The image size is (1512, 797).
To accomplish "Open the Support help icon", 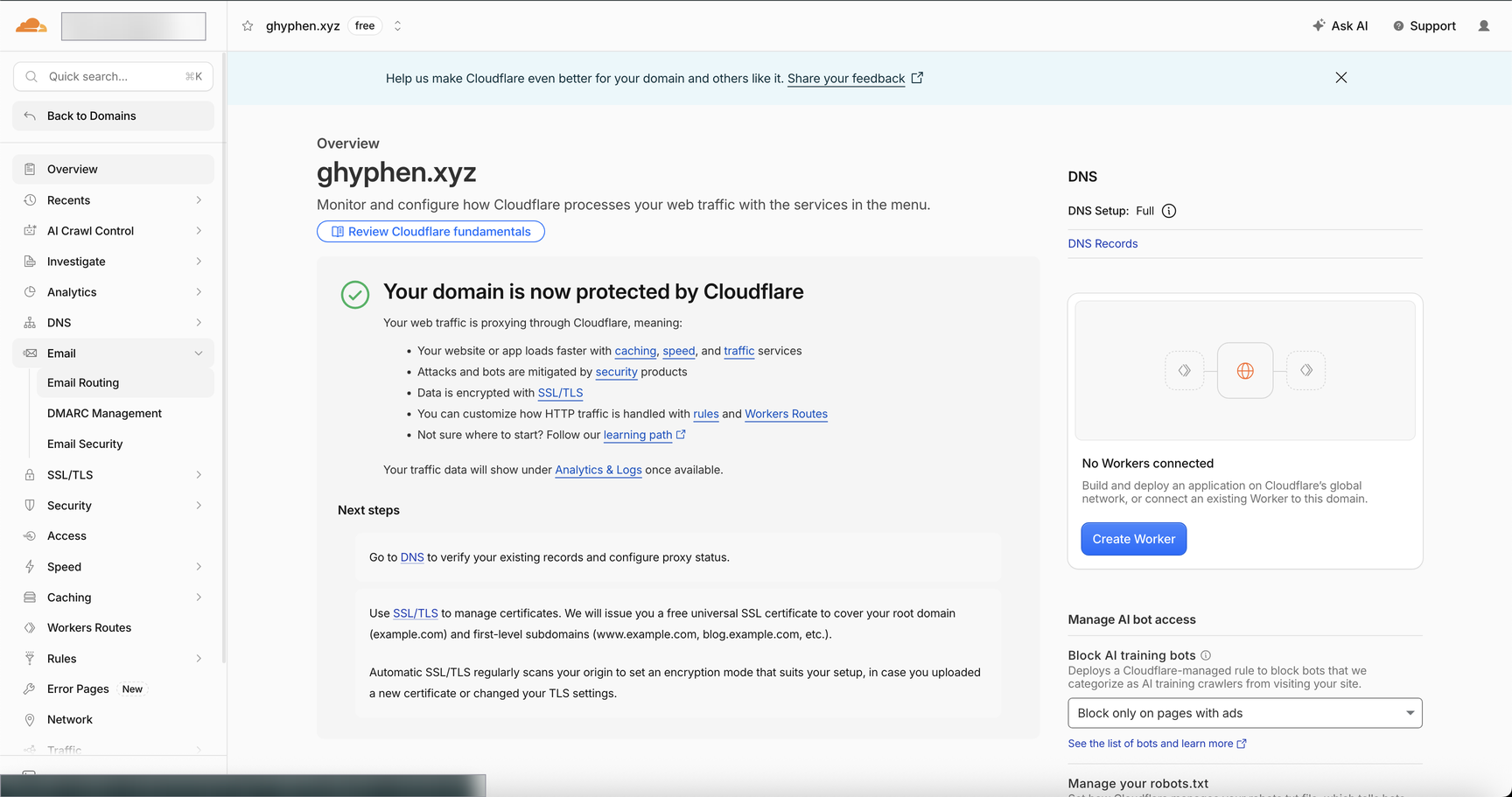I will click(1398, 26).
